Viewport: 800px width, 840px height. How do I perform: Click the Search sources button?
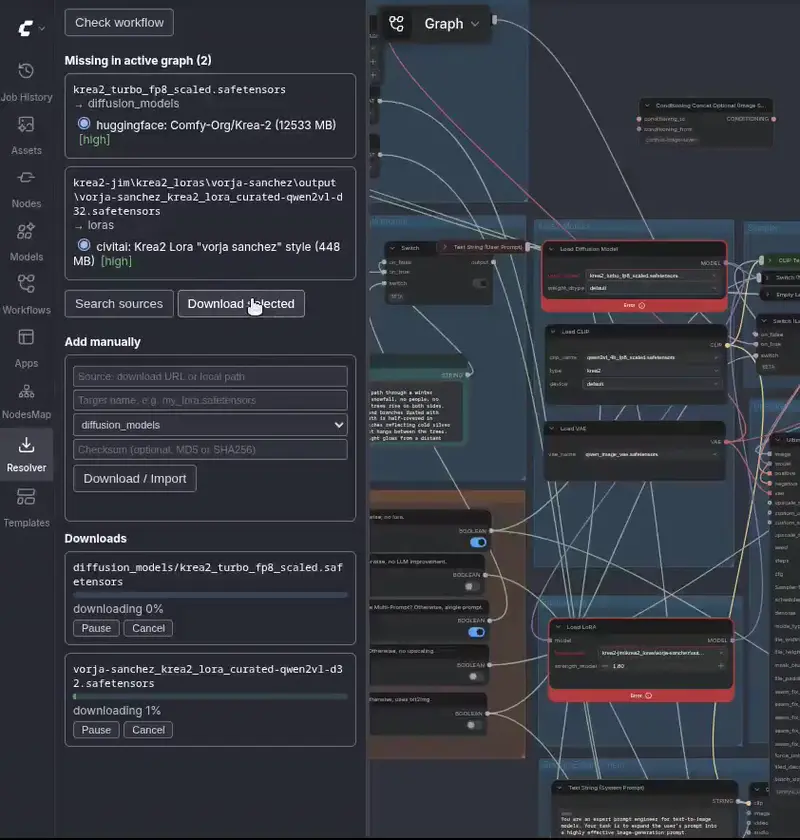click(x=119, y=304)
